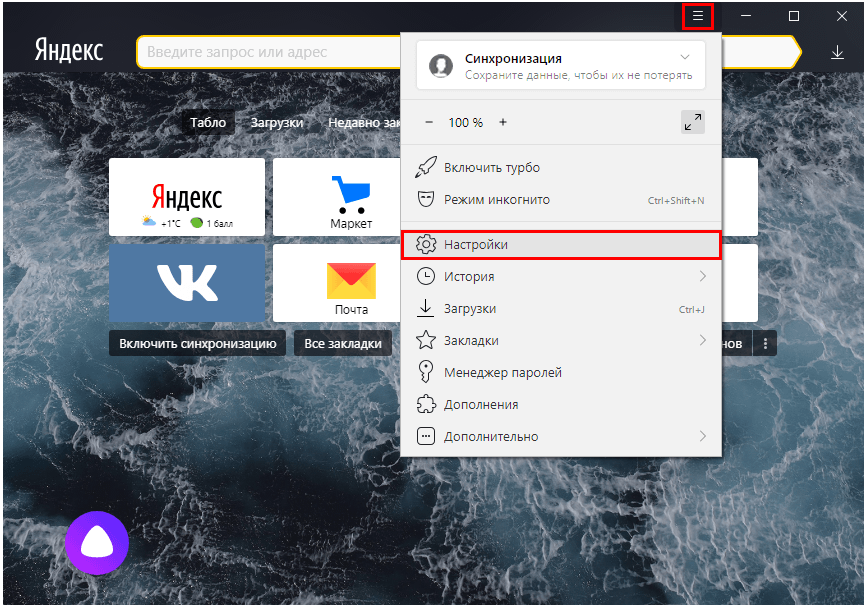The height and width of the screenshot is (608, 867).
Task: Open the hamburger main menu button
Action: pos(698,16)
